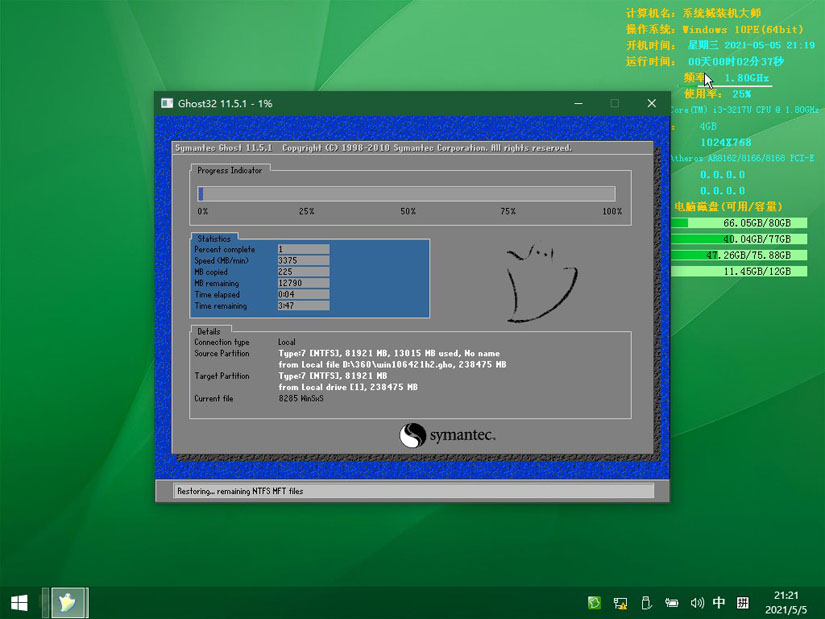Click the Ghost32 window title bar icon
The image size is (825, 619).
click(x=167, y=103)
